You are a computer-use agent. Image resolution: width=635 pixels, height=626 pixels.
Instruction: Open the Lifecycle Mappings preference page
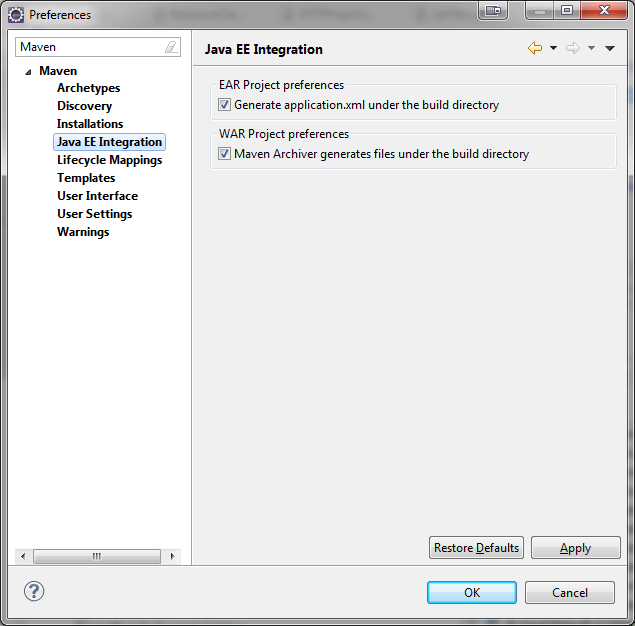click(x=109, y=160)
